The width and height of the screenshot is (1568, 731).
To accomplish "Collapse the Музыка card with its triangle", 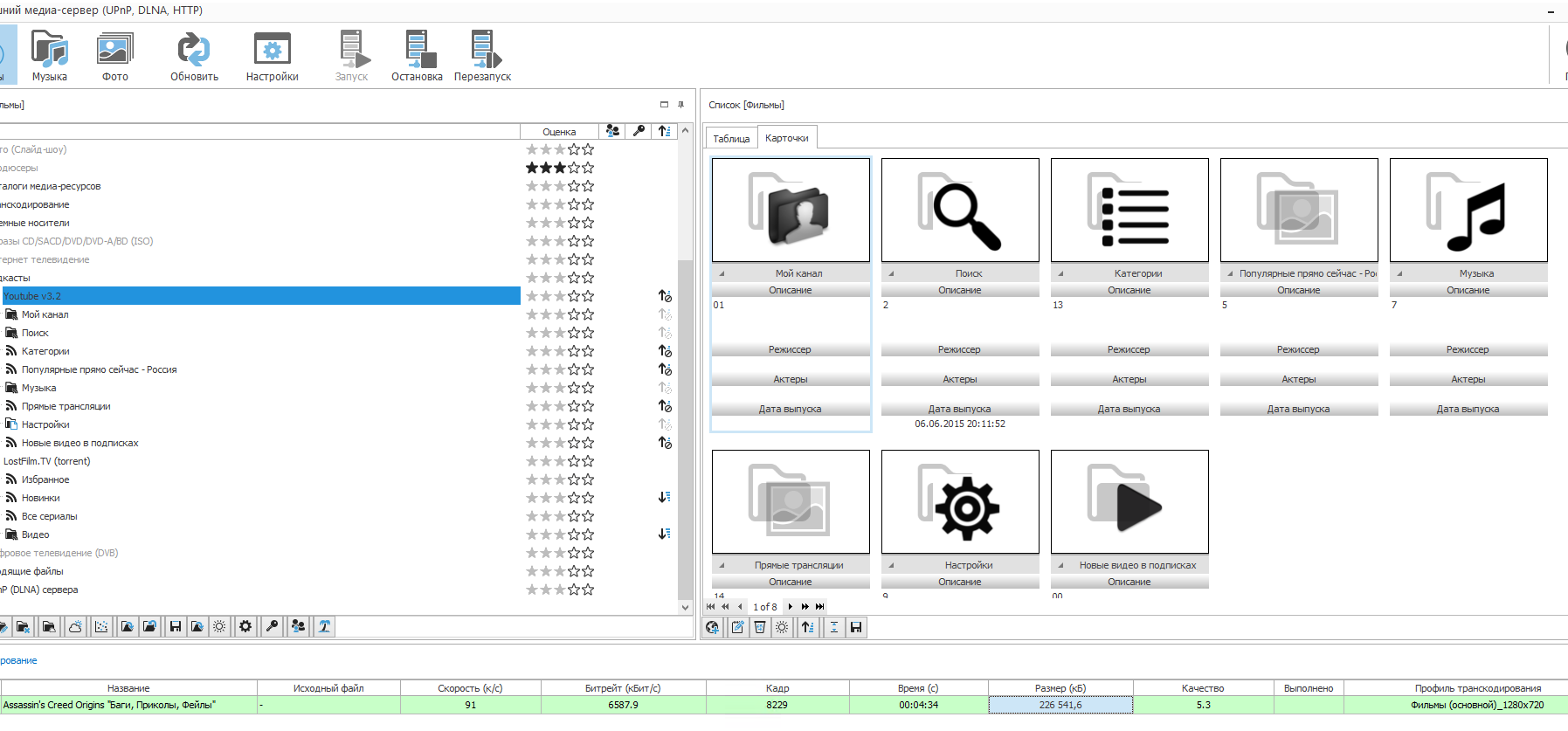I will [1399, 273].
